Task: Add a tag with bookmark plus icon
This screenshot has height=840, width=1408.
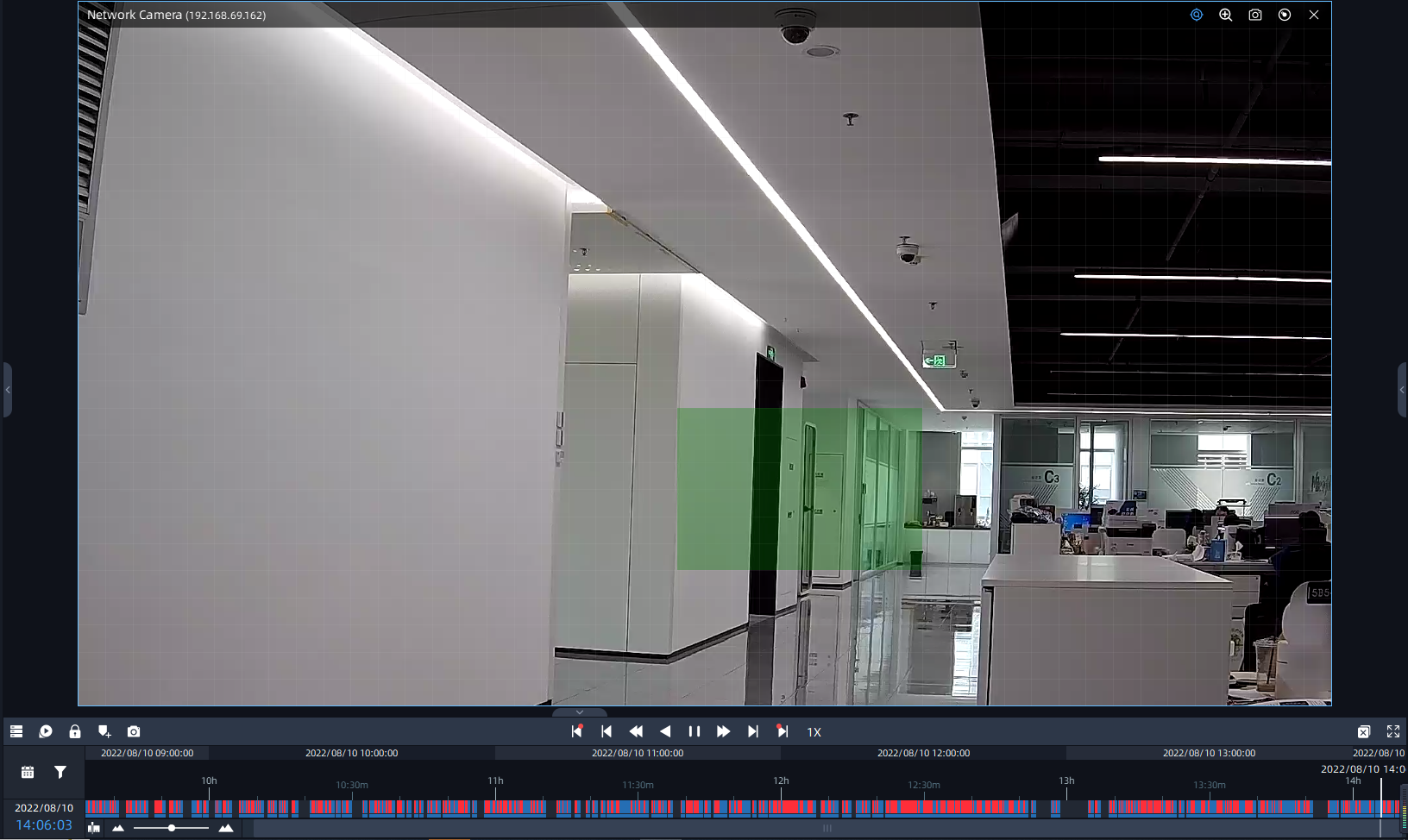Action: coord(104,731)
